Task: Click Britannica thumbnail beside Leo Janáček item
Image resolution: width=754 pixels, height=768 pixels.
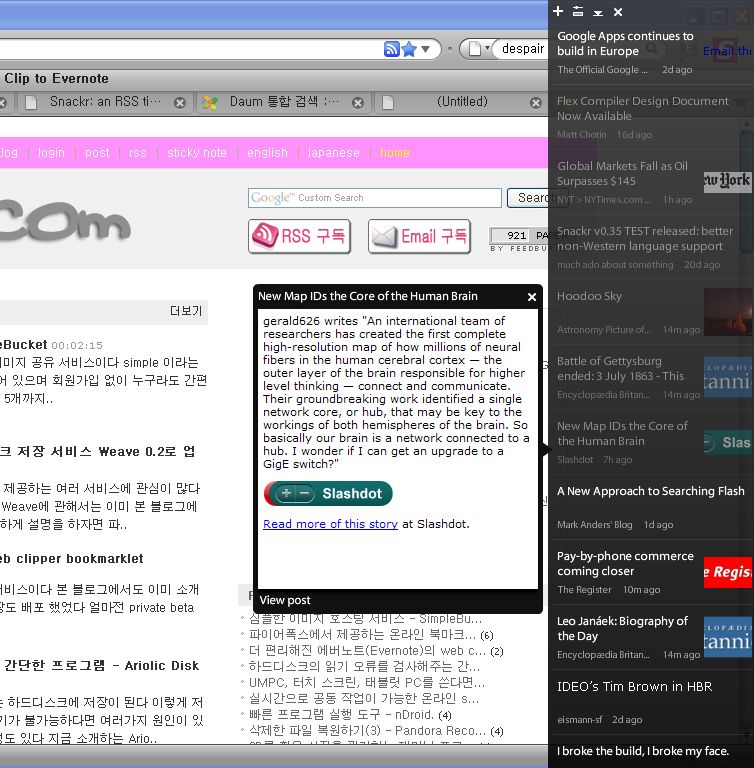Action: coord(728,637)
